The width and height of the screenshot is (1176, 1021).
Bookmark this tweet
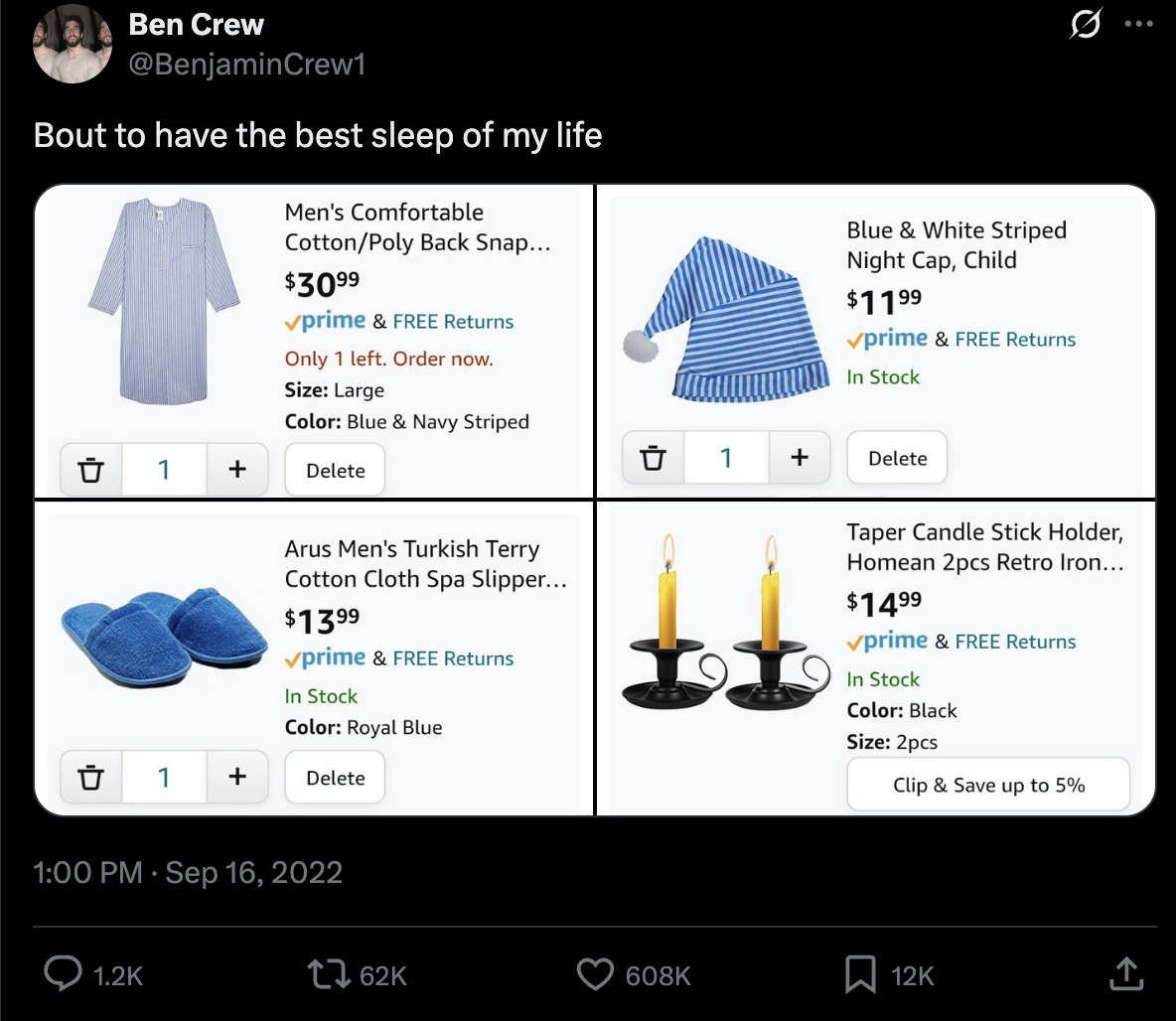[860, 973]
